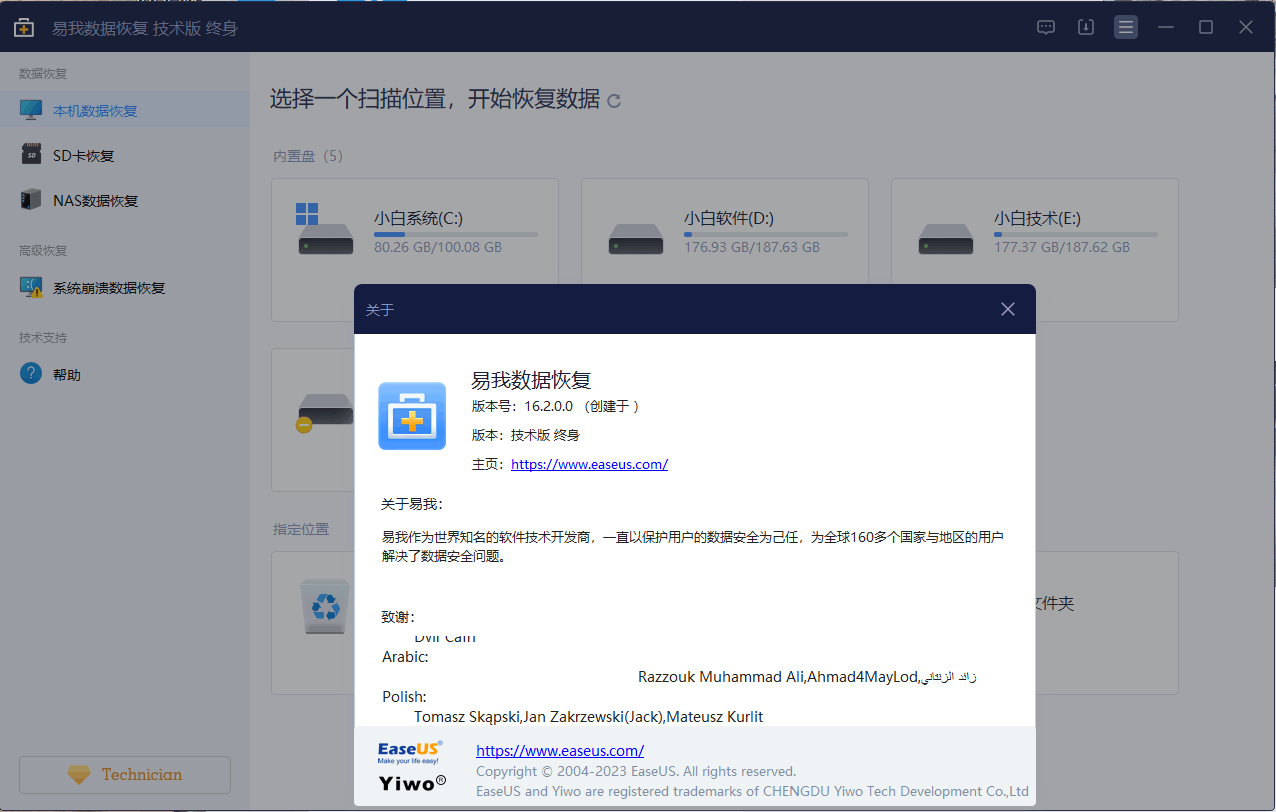Close the 关于 dialog
This screenshot has height=812, width=1276.
1008,309
